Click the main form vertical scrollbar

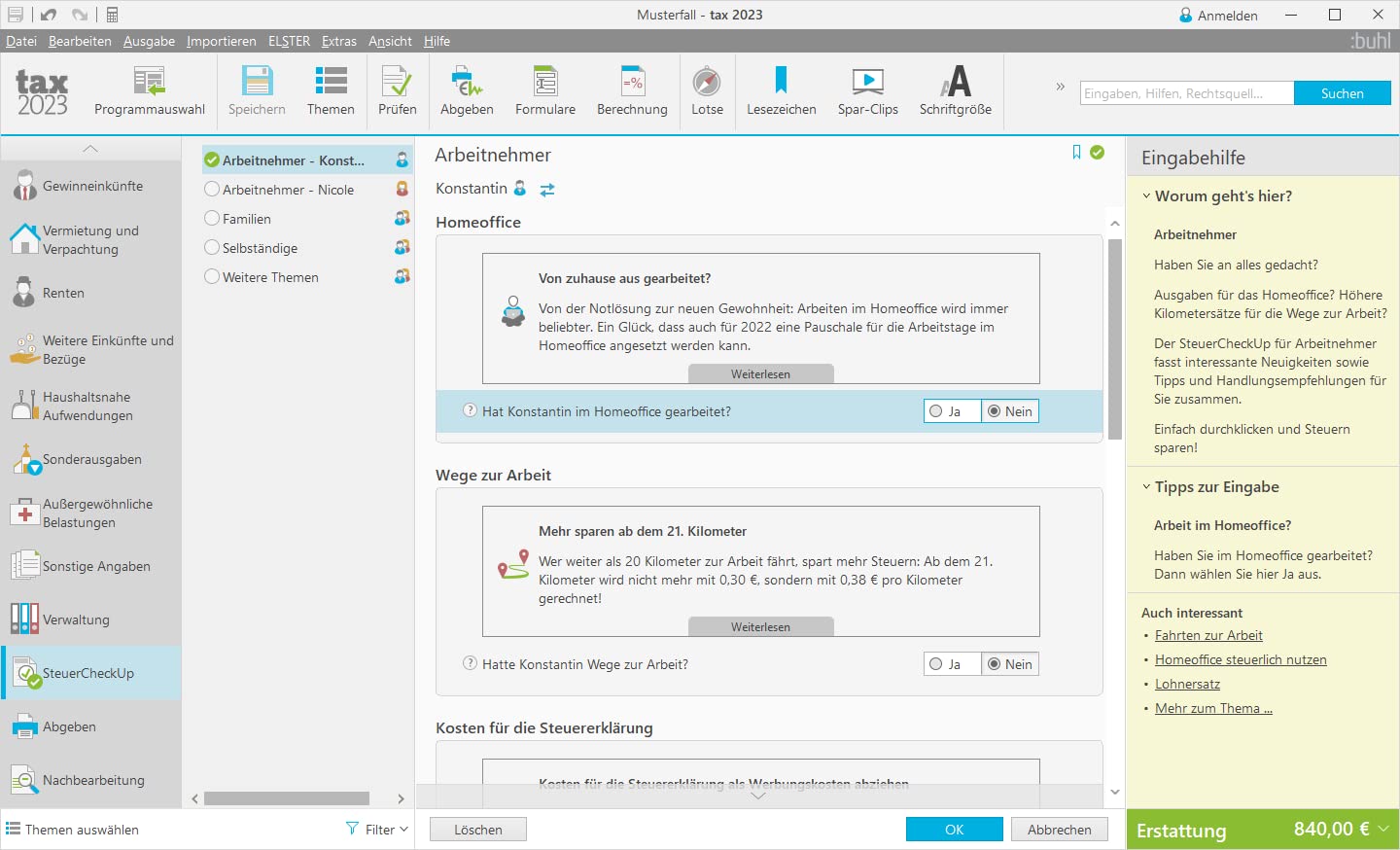click(x=1115, y=339)
